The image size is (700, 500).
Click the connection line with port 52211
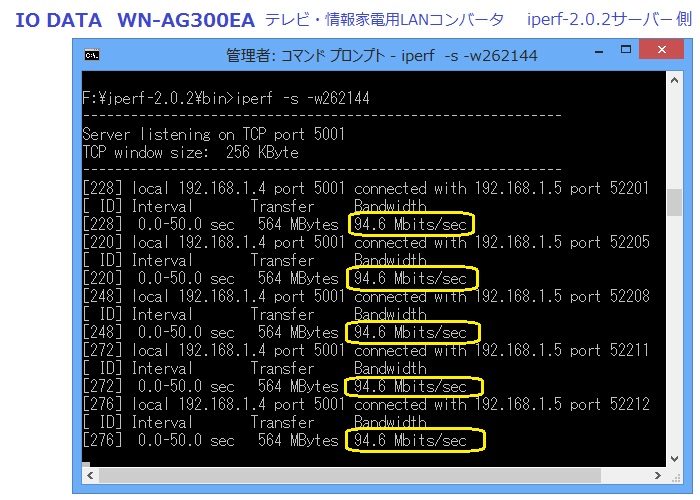coord(366,350)
